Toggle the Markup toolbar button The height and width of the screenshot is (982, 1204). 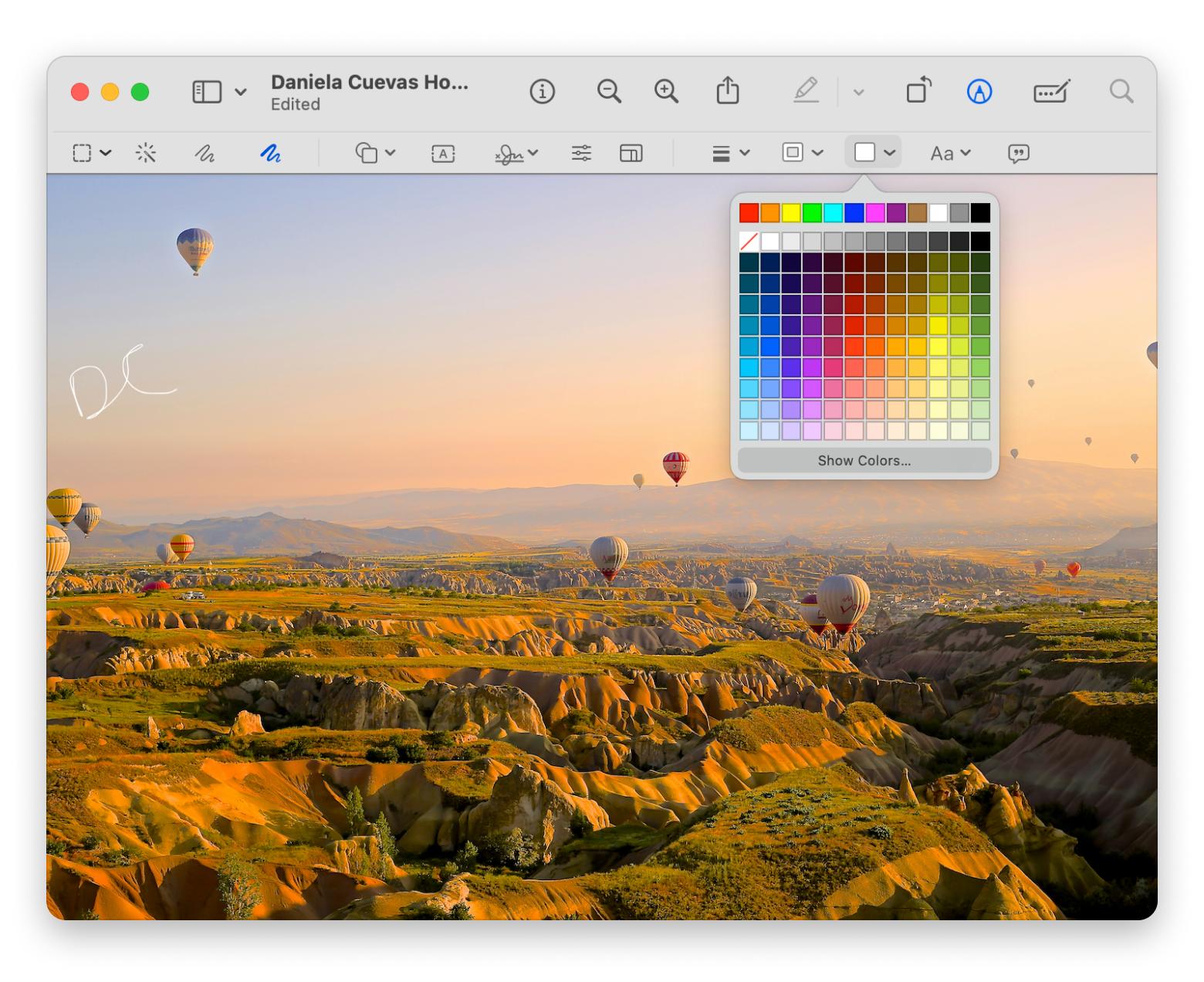click(979, 92)
